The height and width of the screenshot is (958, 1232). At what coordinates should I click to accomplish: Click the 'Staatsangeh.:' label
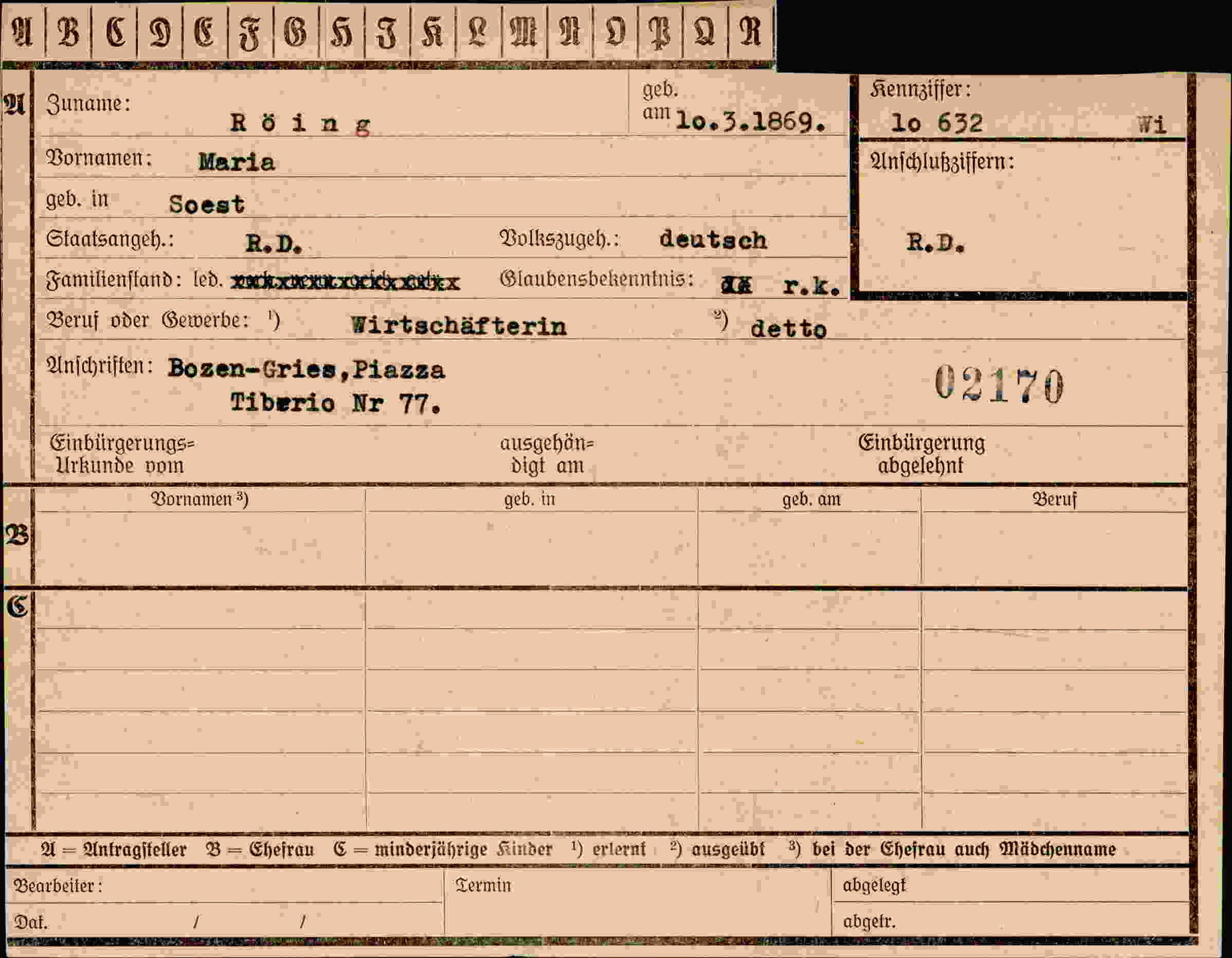(x=111, y=239)
